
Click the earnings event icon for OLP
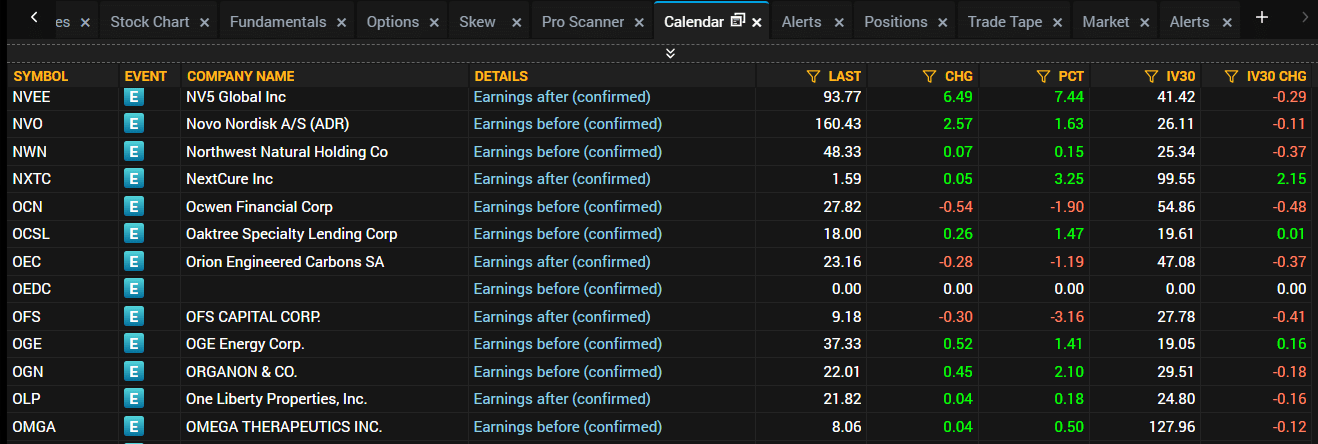[134, 399]
